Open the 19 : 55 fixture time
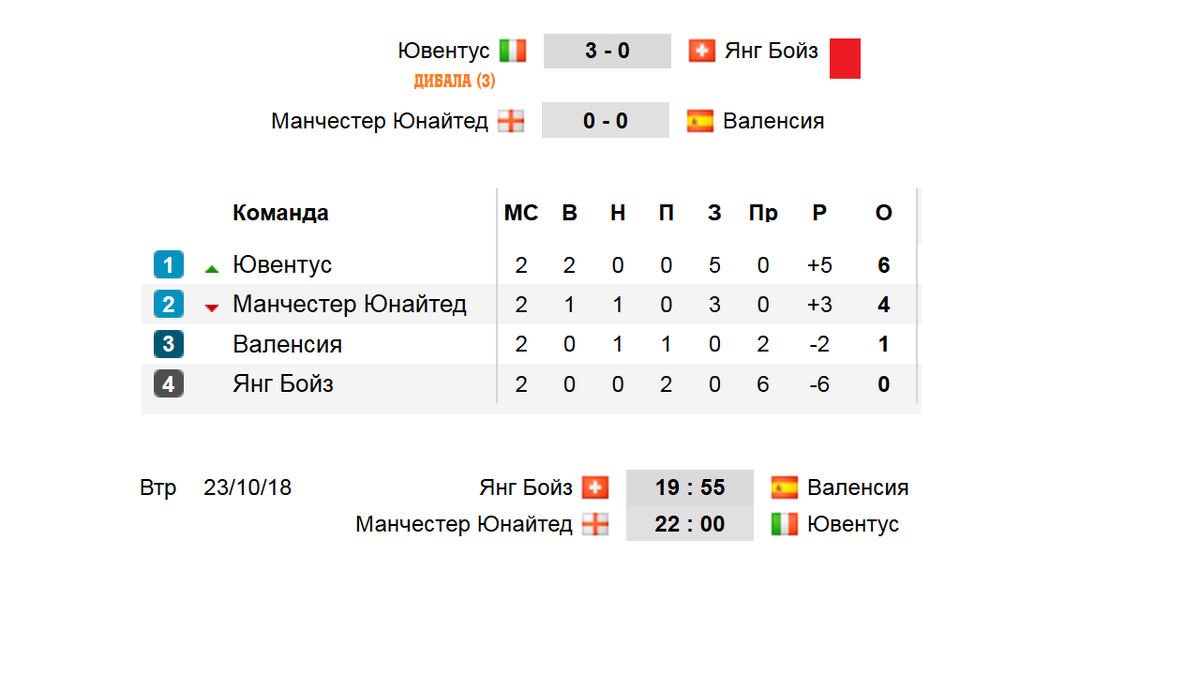Image resolution: width=1200 pixels, height=675 pixels. tap(690, 488)
